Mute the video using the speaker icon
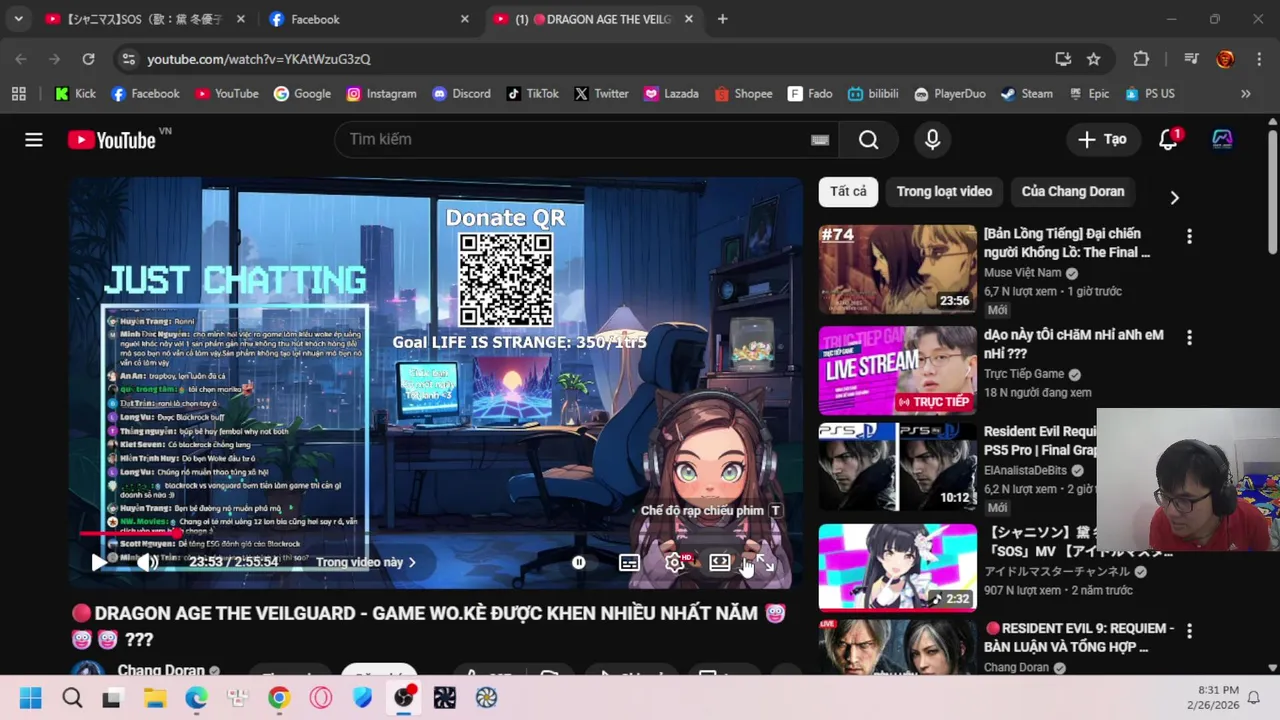 point(147,562)
